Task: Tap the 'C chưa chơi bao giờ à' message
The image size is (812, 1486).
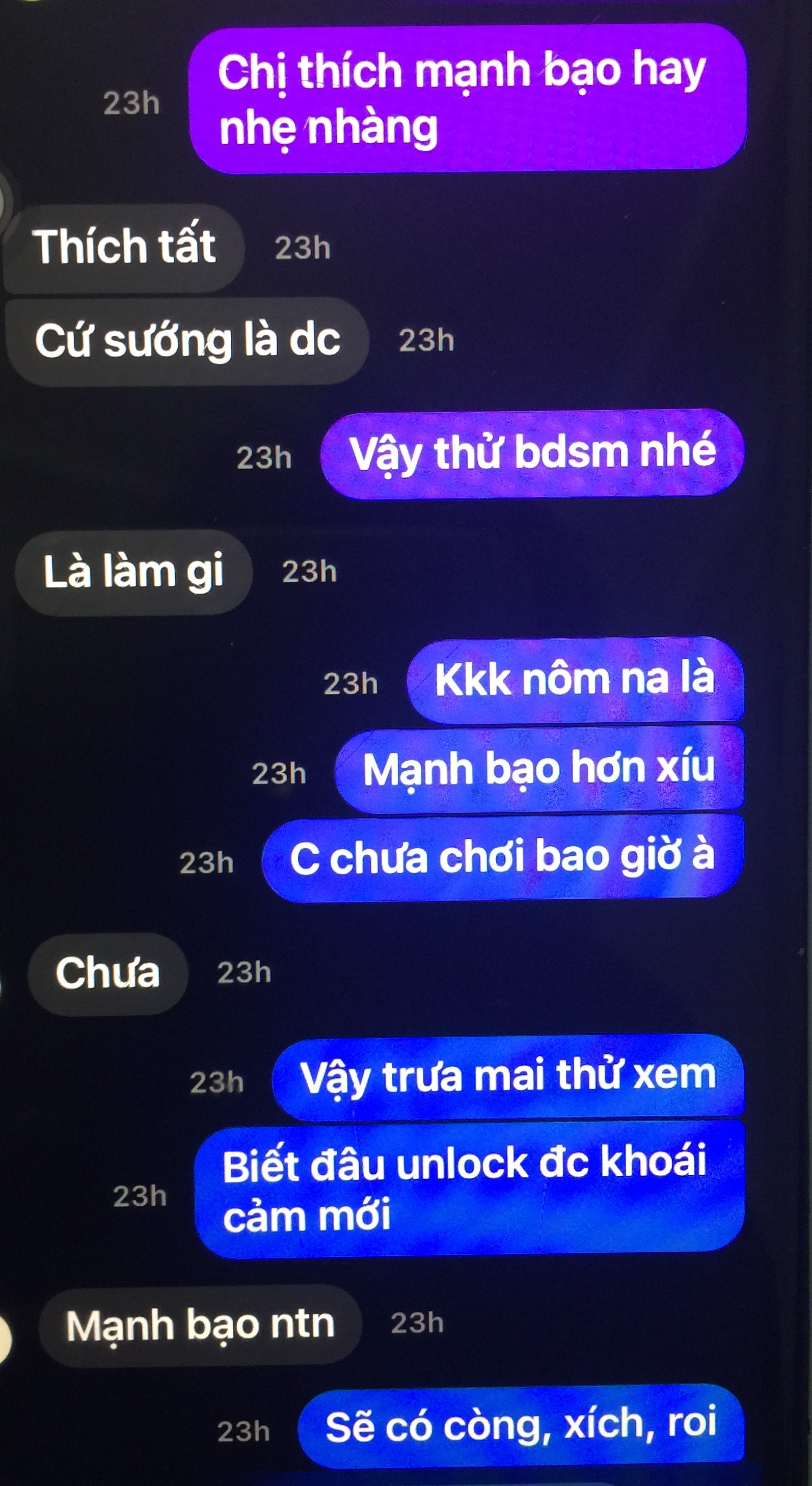Action: [502, 858]
